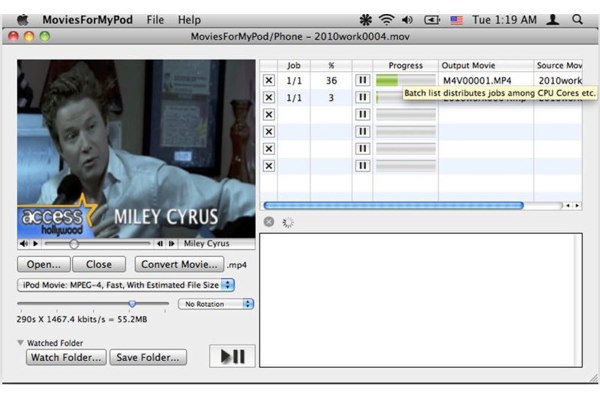Image resolution: width=600 pixels, height=400 pixels.
Task: Click the Open... button
Action: (44, 264)
